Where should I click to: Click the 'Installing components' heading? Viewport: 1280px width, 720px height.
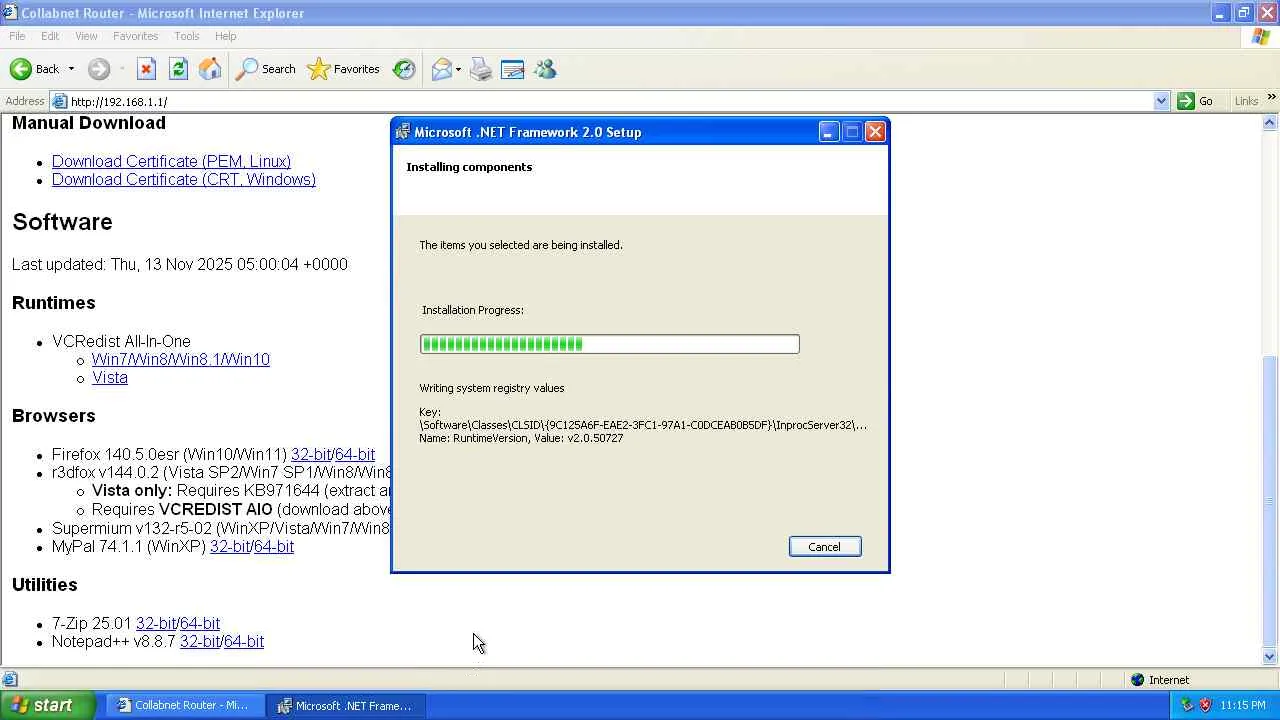(469, 167)
